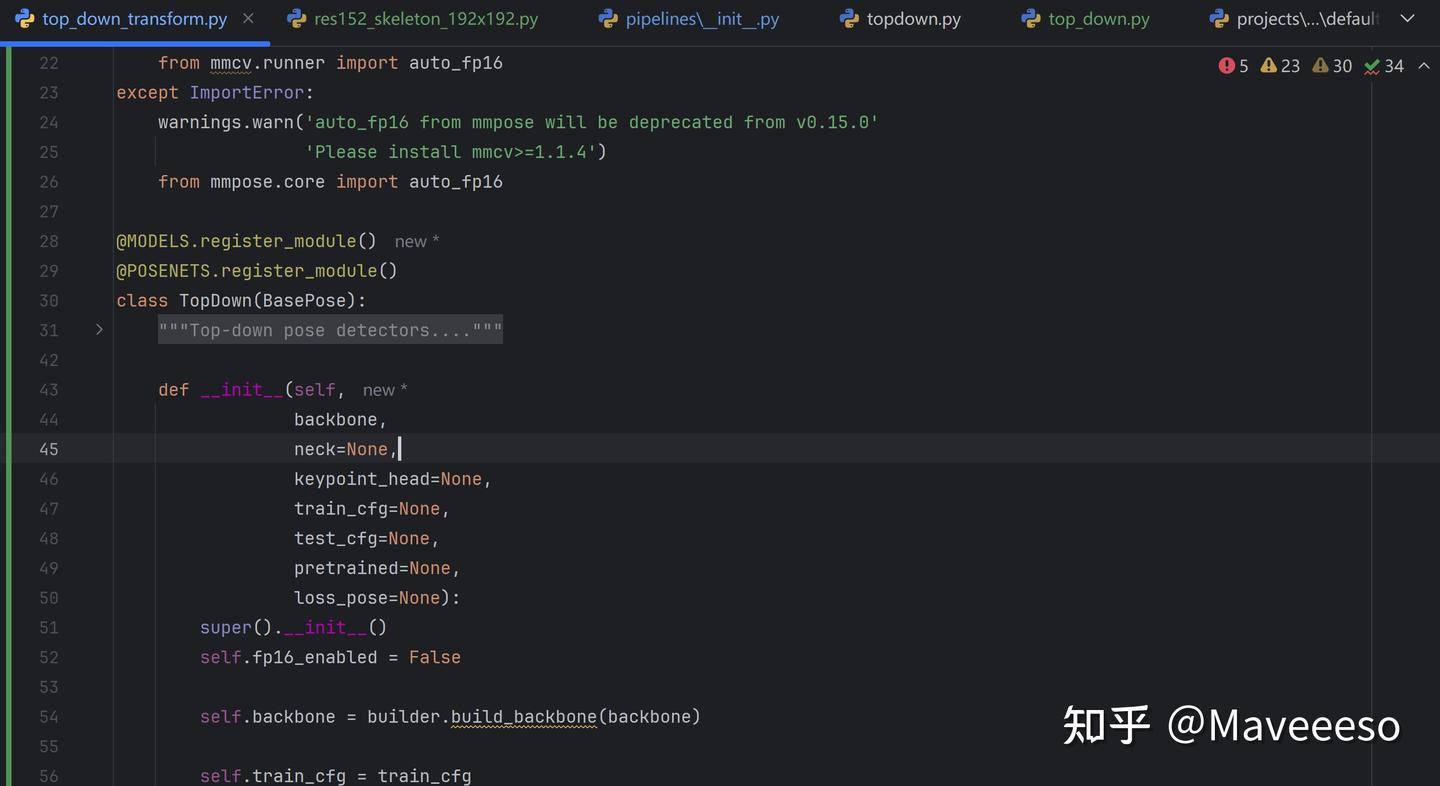
Task: Collapse the problems summary with the chevron
Action: click(x=1421, y=66)
